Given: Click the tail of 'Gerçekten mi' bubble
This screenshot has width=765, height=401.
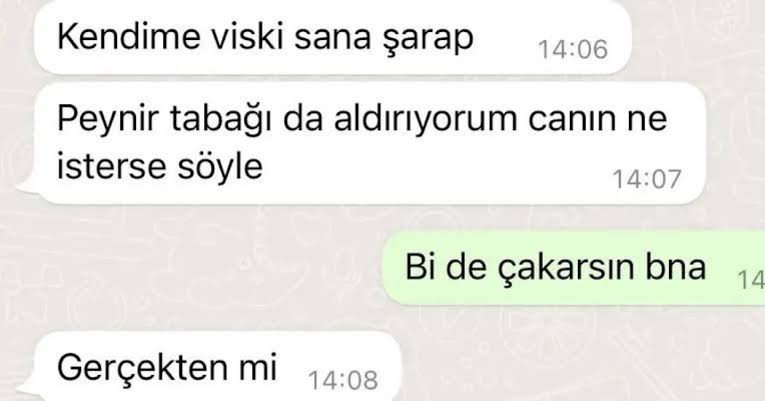Looking at the screenshot, I should (27, 388).
